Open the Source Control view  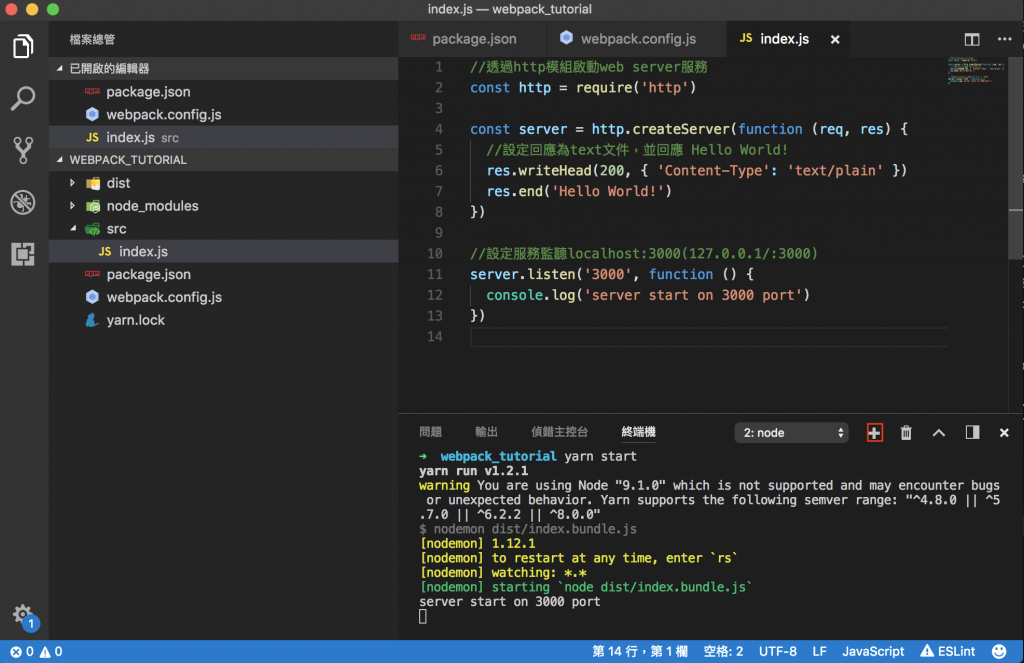(x=22, y=150)
